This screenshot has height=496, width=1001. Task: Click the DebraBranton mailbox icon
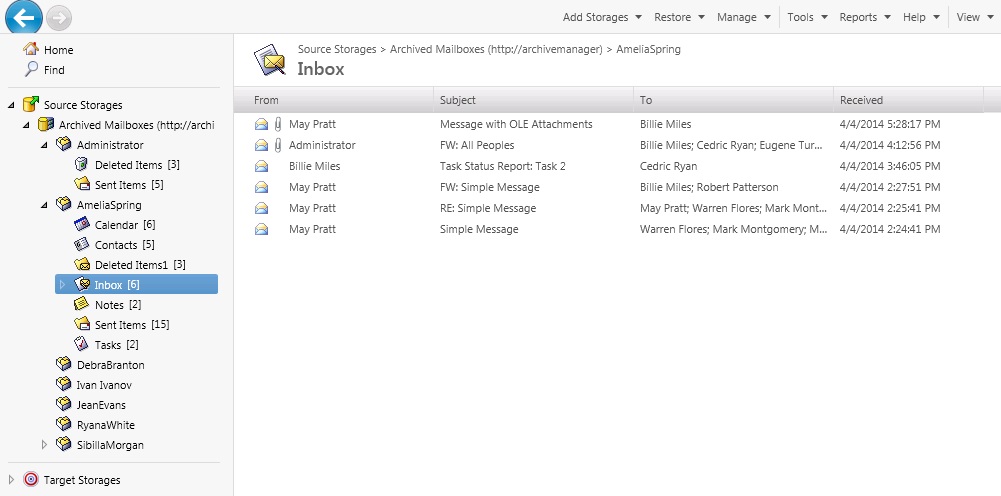click(63, 364)
